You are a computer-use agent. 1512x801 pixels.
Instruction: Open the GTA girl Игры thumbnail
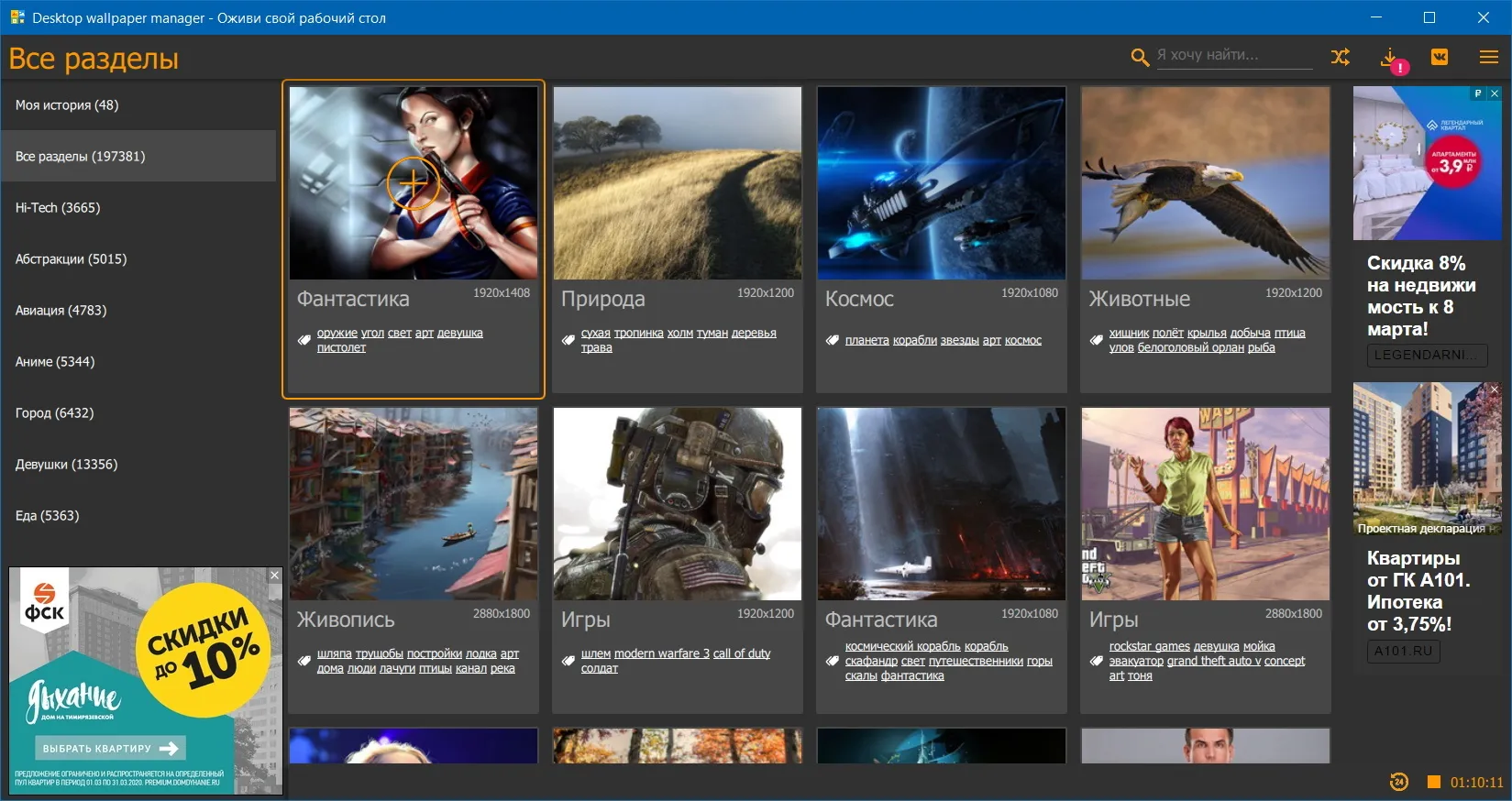(1206, 504)
